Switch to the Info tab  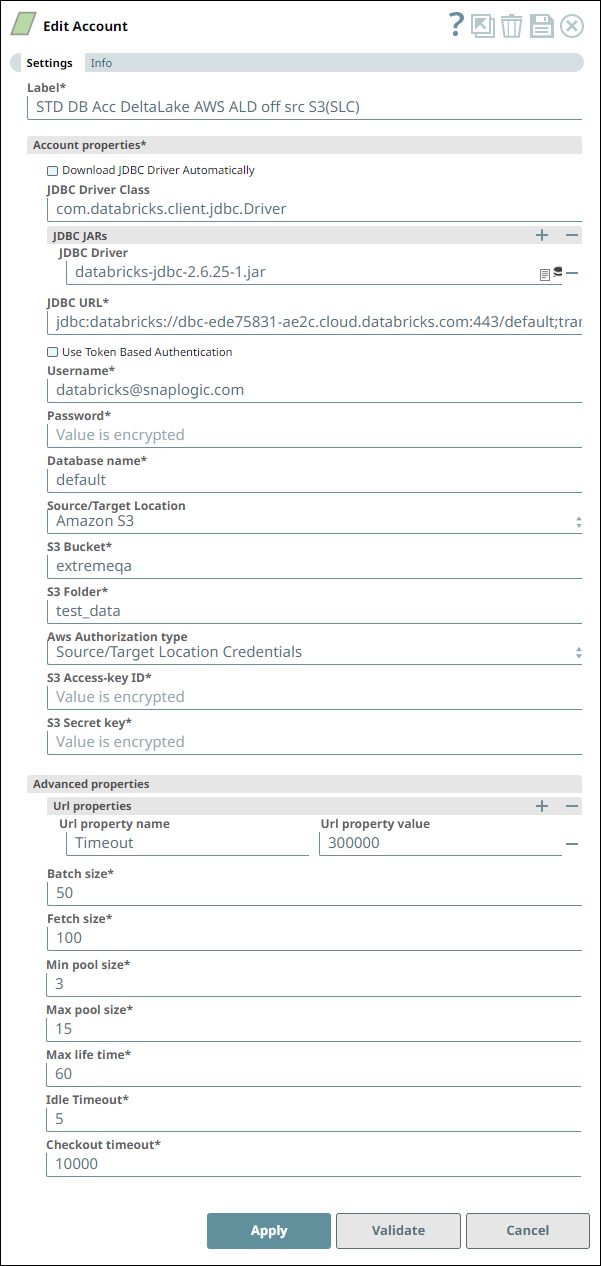pos(101,63)
